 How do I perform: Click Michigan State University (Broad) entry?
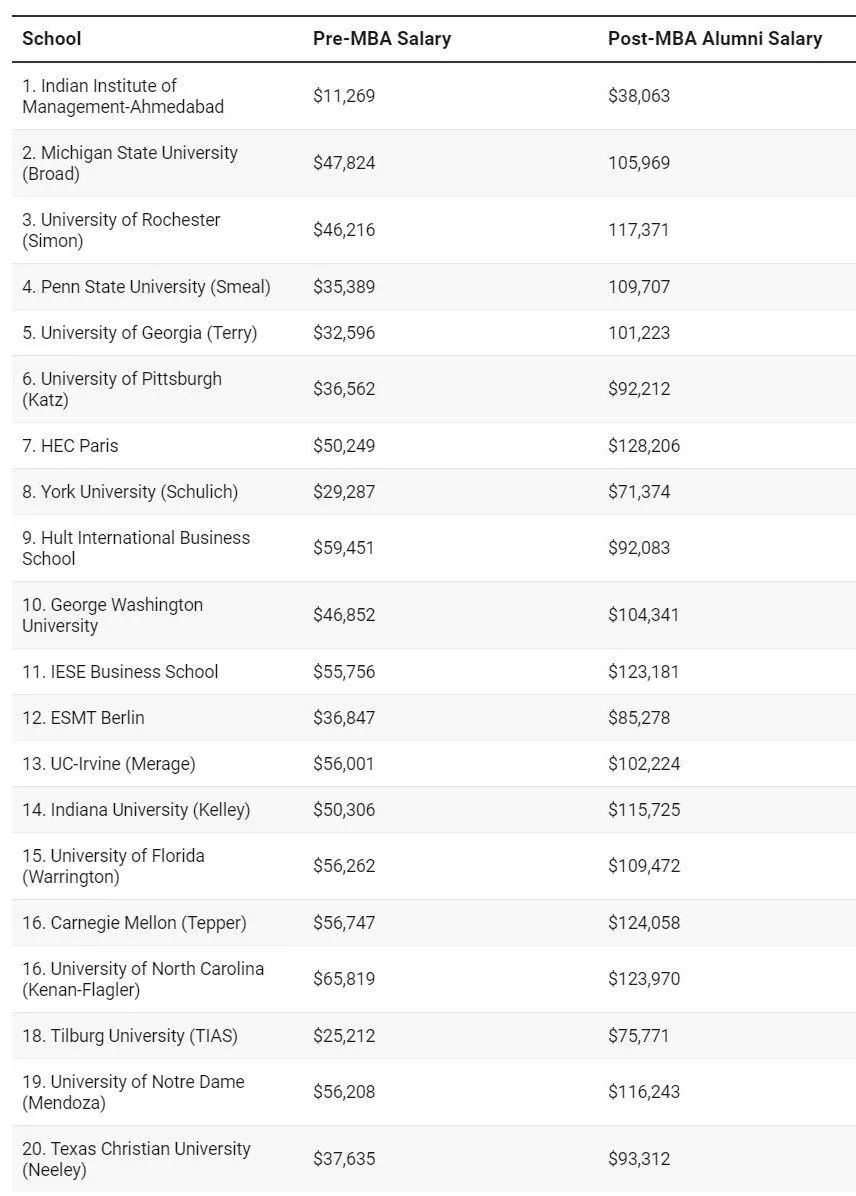tap(129, 163)
